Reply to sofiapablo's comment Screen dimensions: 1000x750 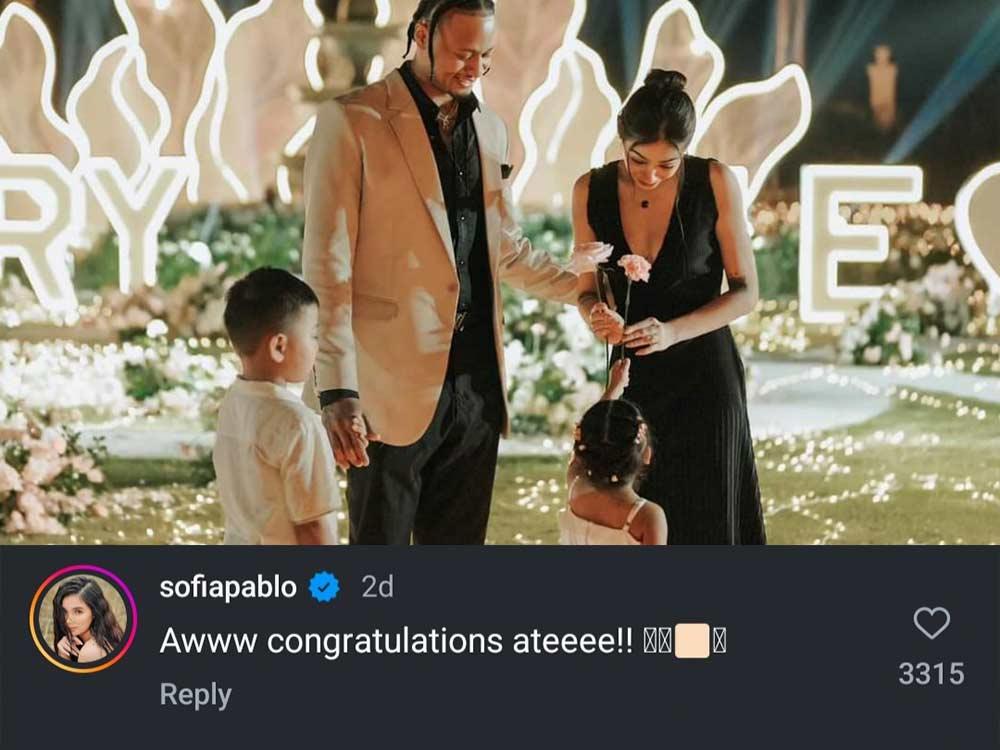[x=195, y=694]
